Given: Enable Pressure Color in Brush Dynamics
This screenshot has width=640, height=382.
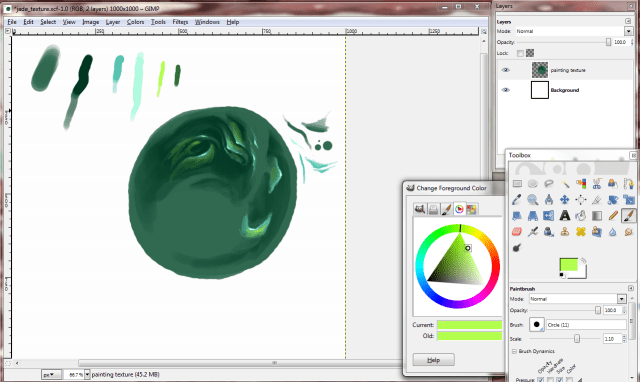Looking at the screenshot, I should tap(569, 380).
